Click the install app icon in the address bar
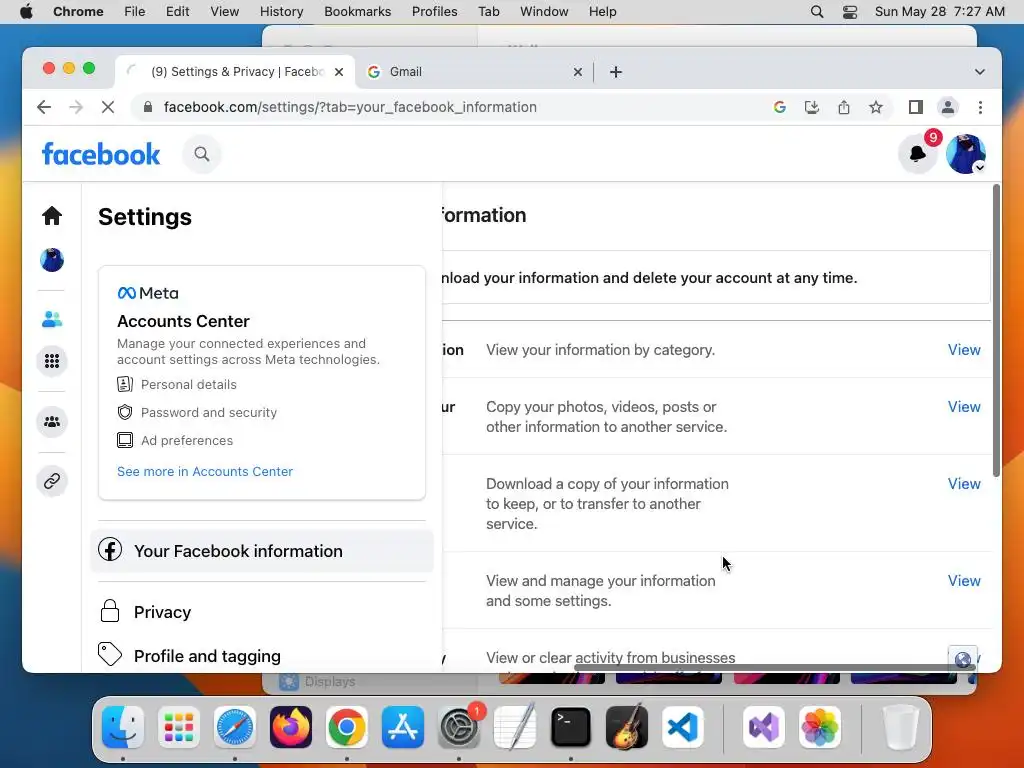 point(812,107)
